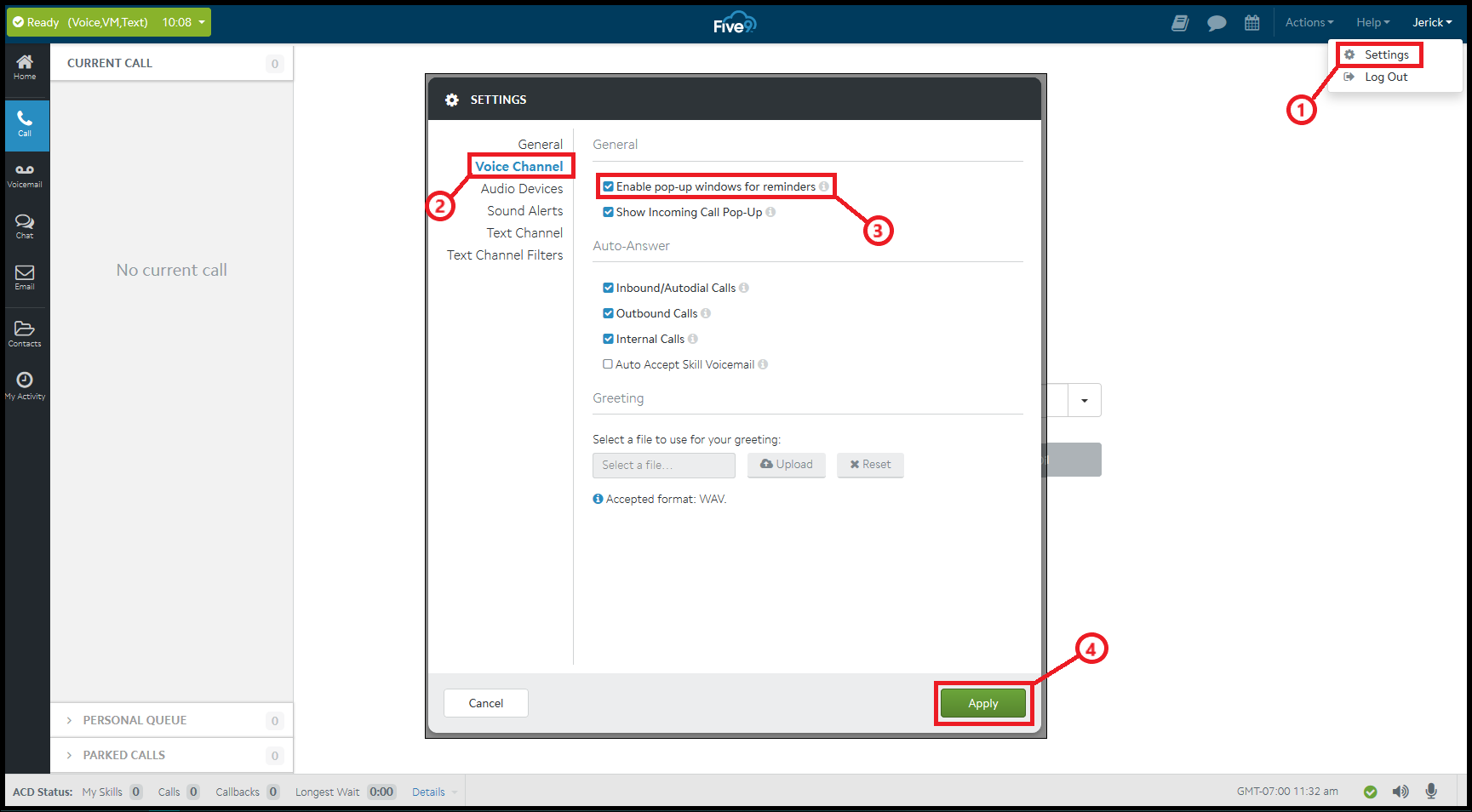Open the Contacts panel

(25, 332)
